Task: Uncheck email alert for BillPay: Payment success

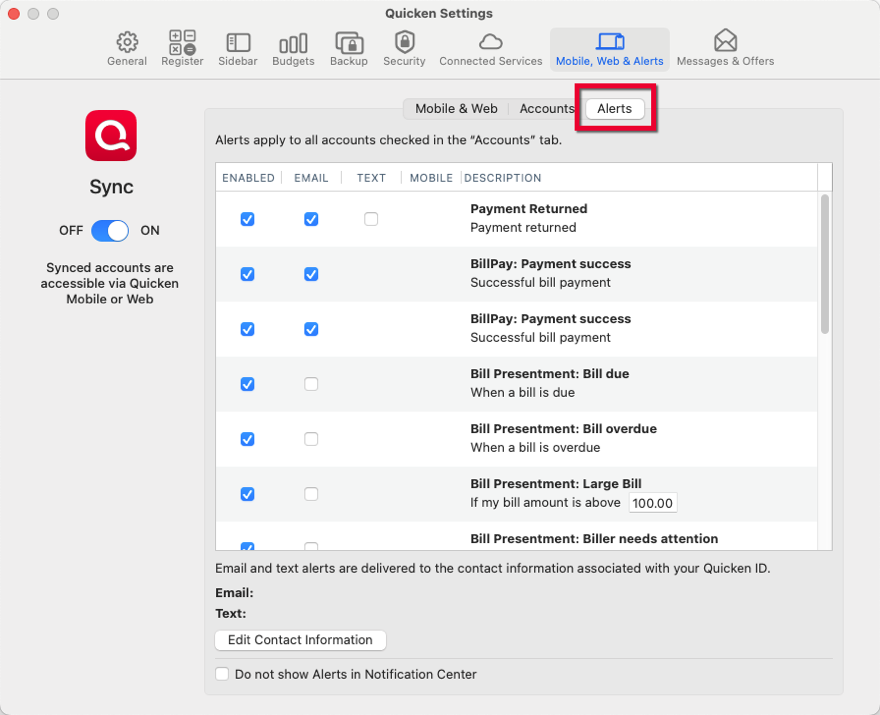Action: click(x=311, y=273)
